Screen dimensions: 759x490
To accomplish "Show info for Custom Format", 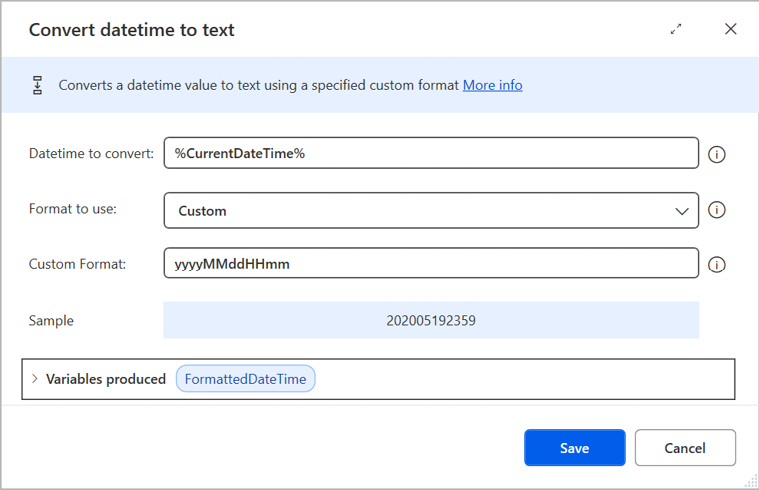I will click(716, 264).
